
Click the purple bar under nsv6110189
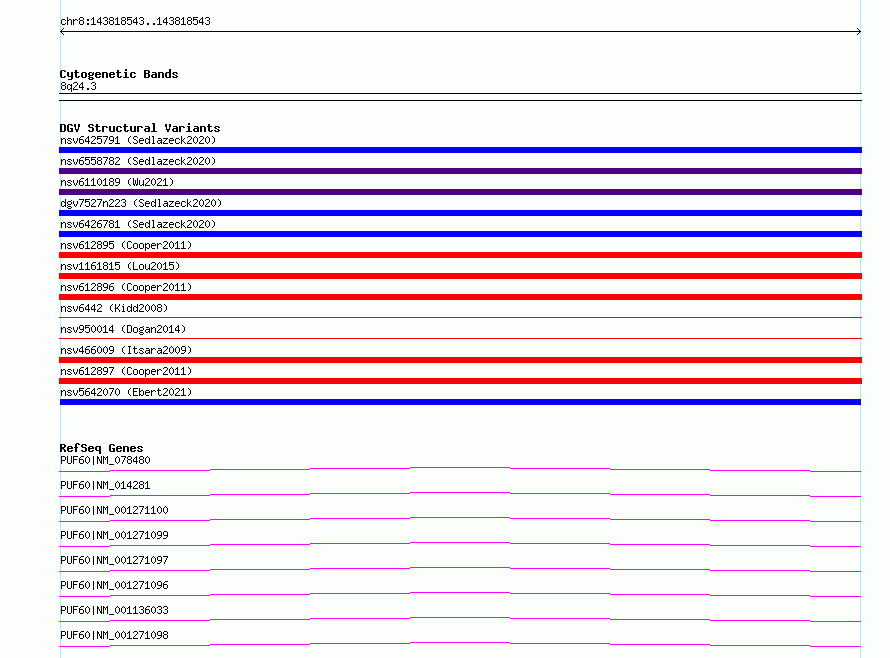click(x=460, y=192)
